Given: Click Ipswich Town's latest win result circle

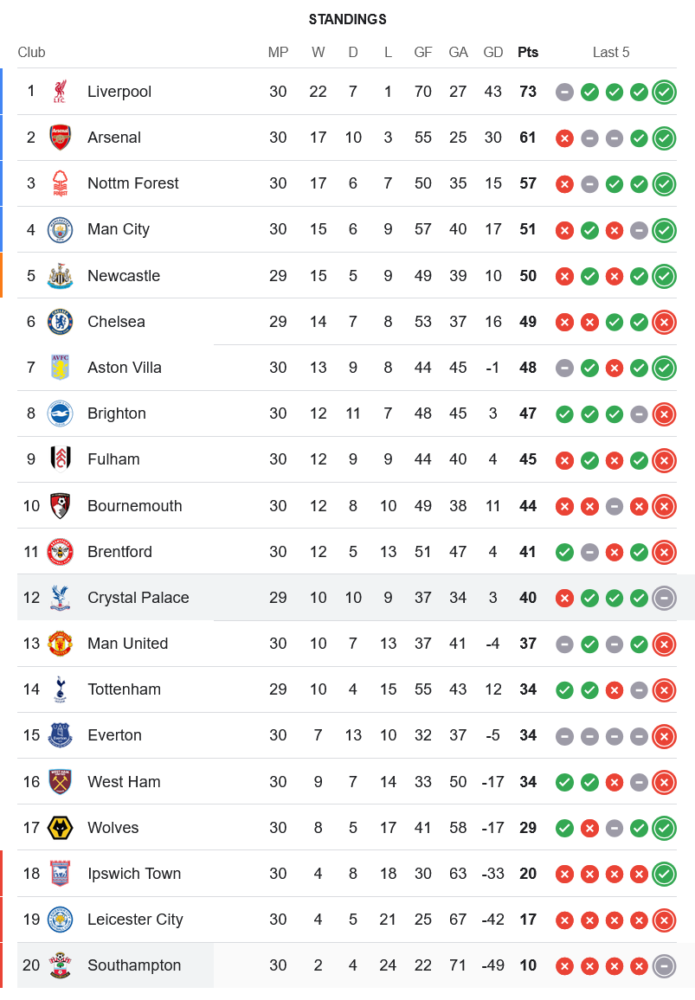Looking at the screenshot, I should (x=663, y=874).
